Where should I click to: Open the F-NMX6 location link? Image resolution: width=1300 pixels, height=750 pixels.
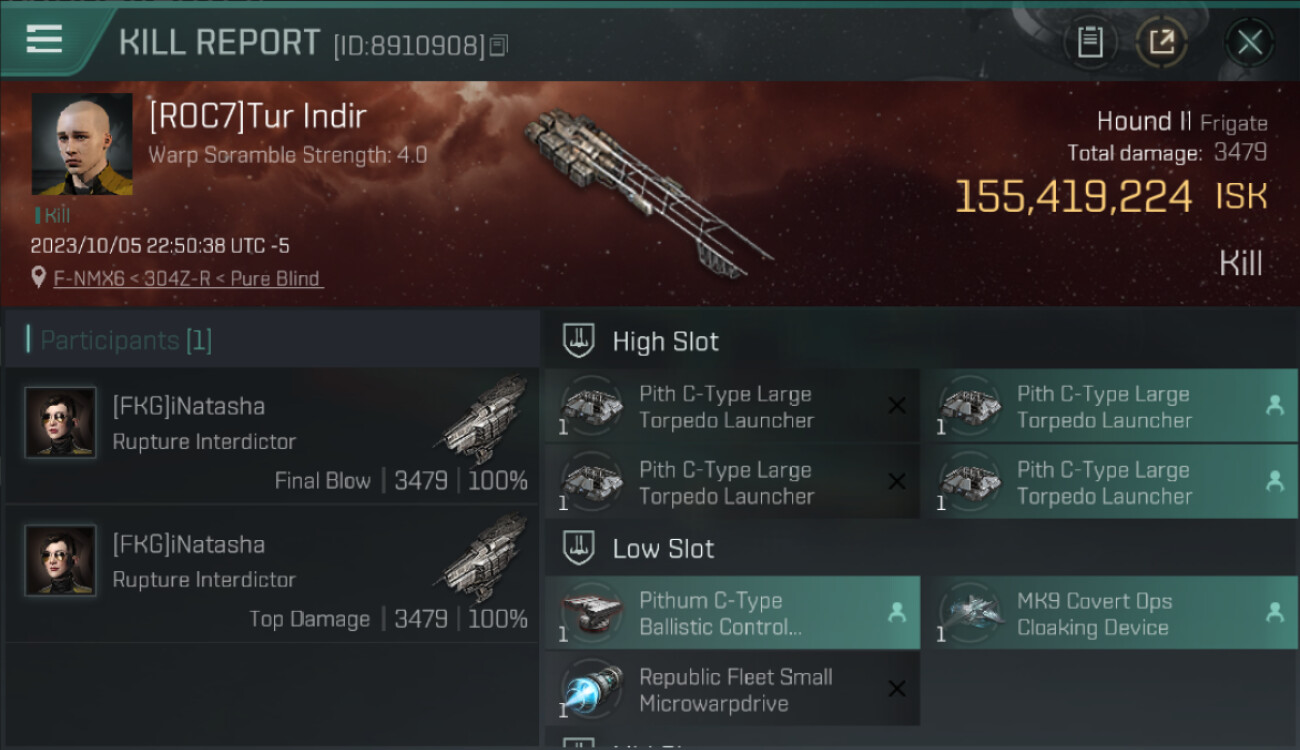coord(188,279)
